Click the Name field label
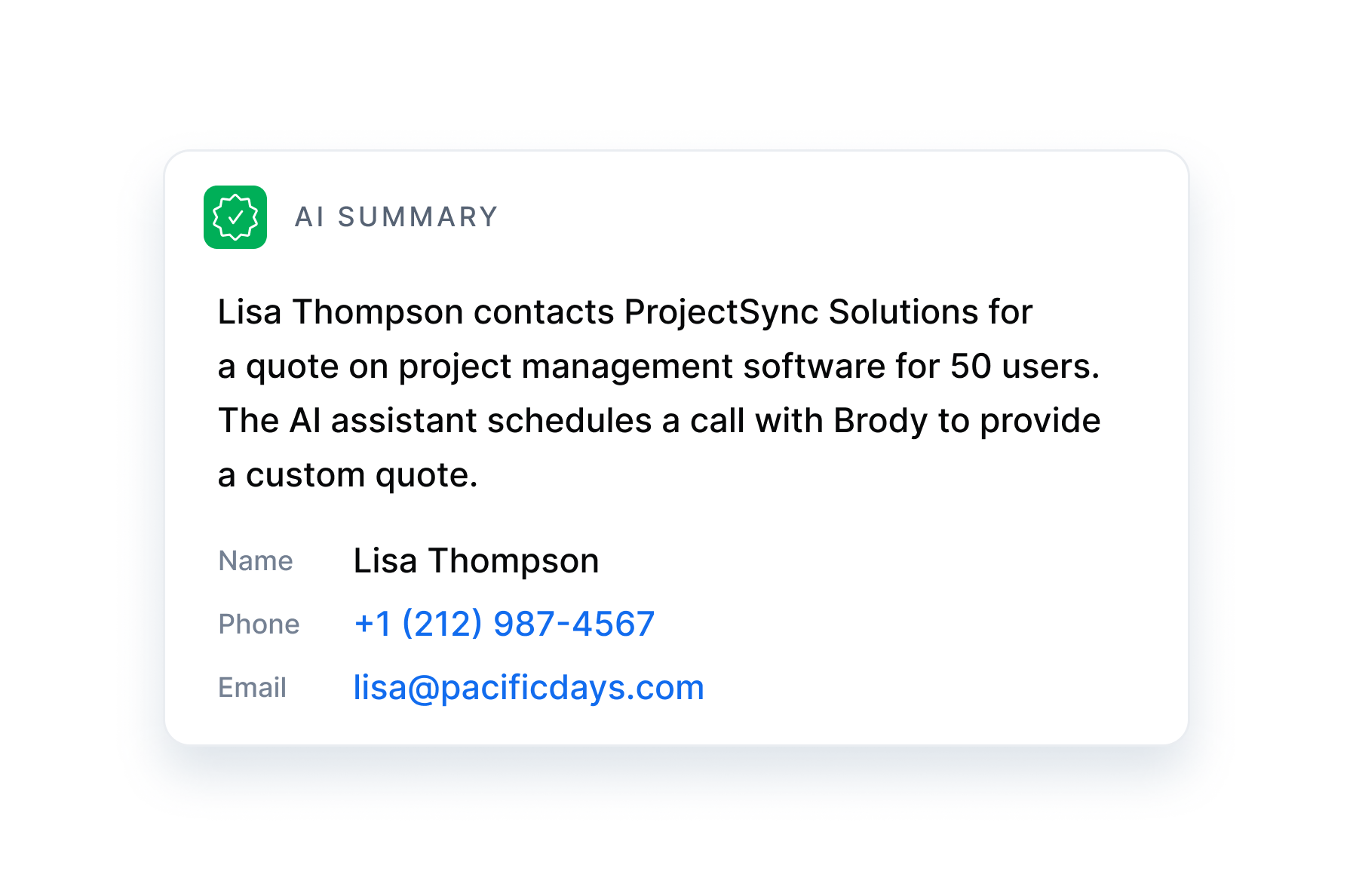Viewport: 1353px width, 896px height. [x=255, y=561]
